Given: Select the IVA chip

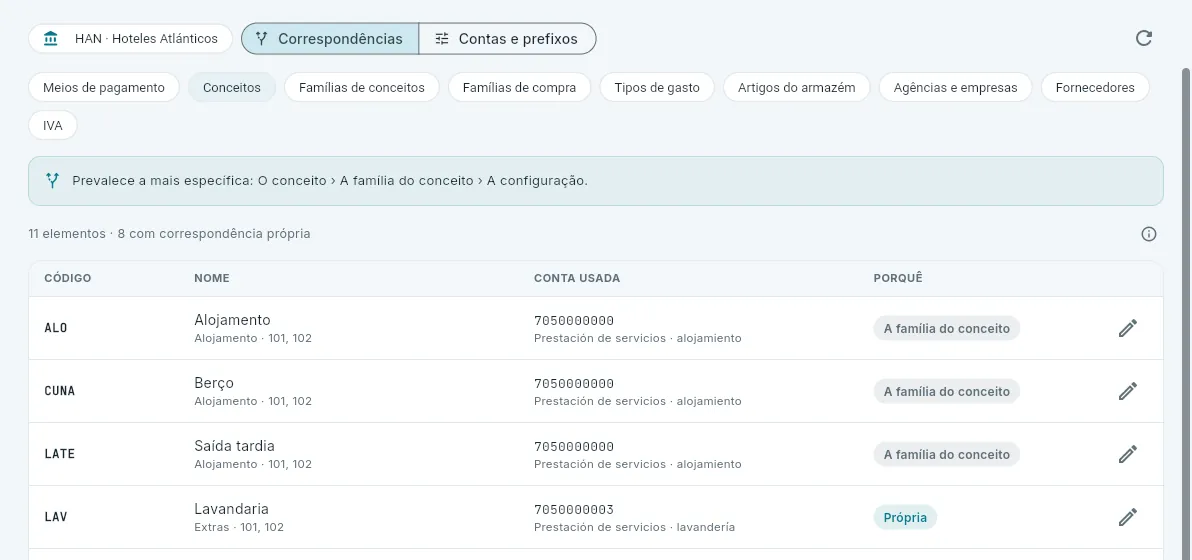Looking at the screenshot, I should (53, 125).
